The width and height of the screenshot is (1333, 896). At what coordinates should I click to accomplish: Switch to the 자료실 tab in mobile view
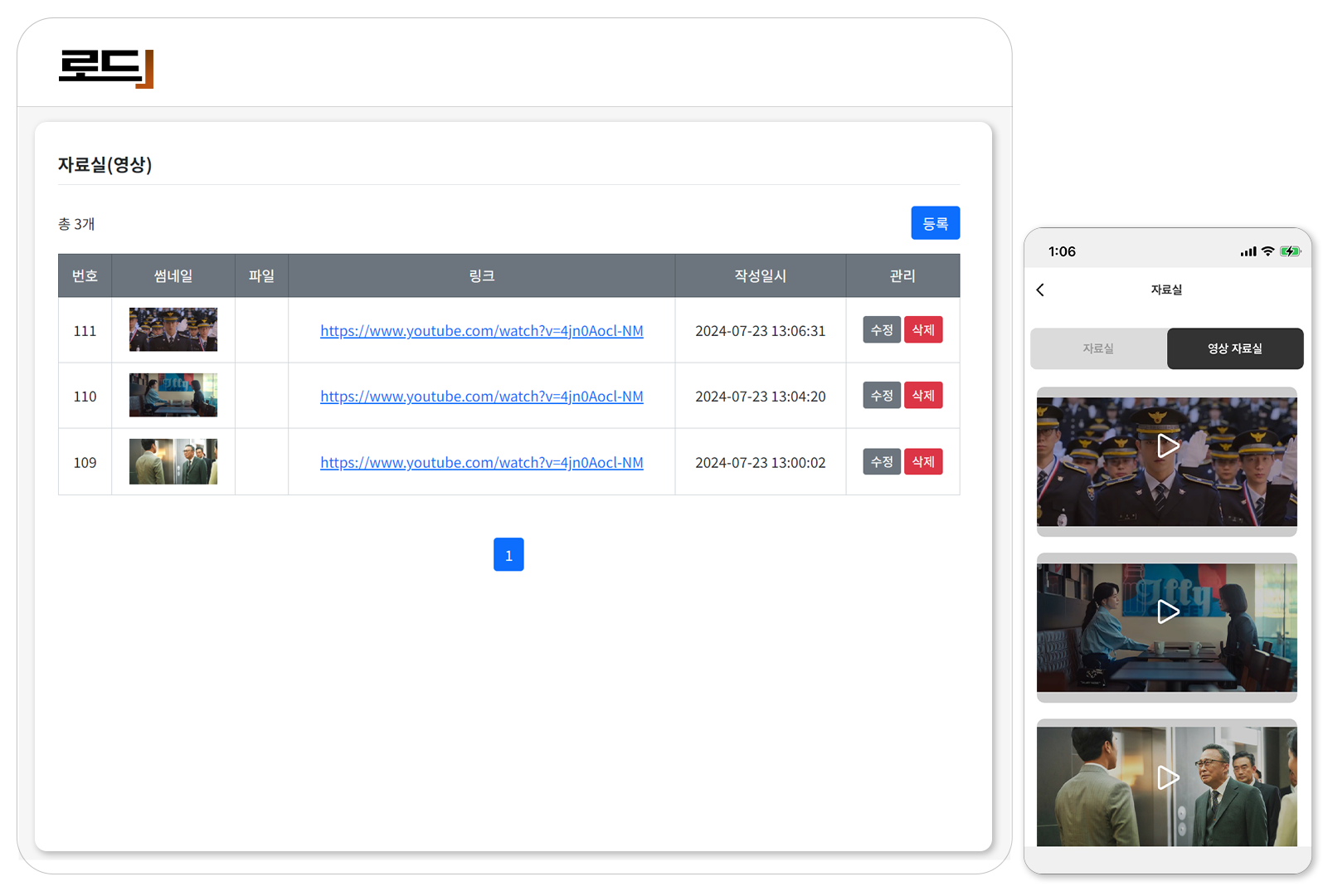(1098, 348)
